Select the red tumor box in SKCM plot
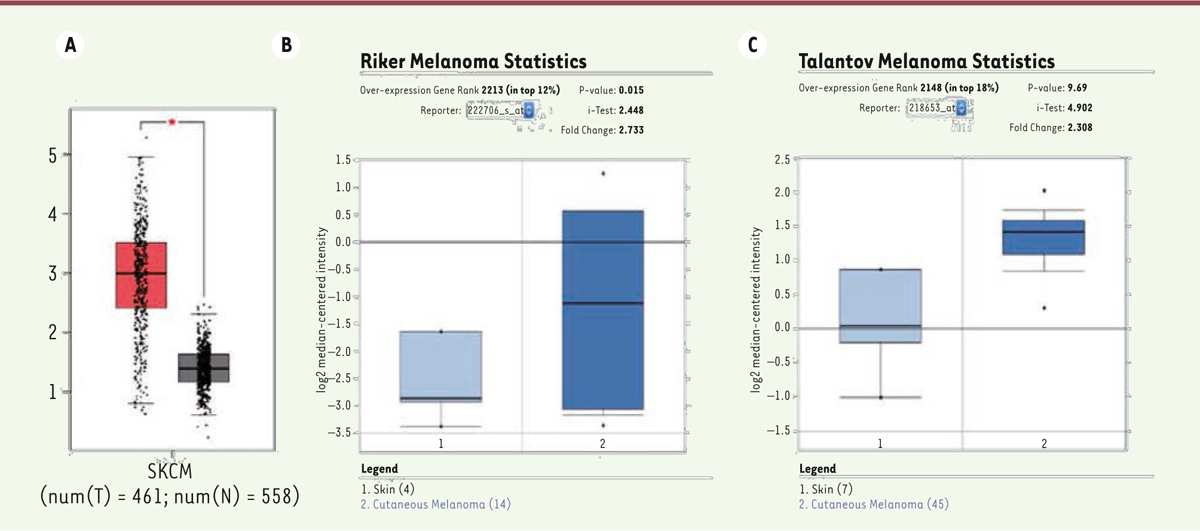The height and width of the screenshot is (531, 1200). pos(140,274)
